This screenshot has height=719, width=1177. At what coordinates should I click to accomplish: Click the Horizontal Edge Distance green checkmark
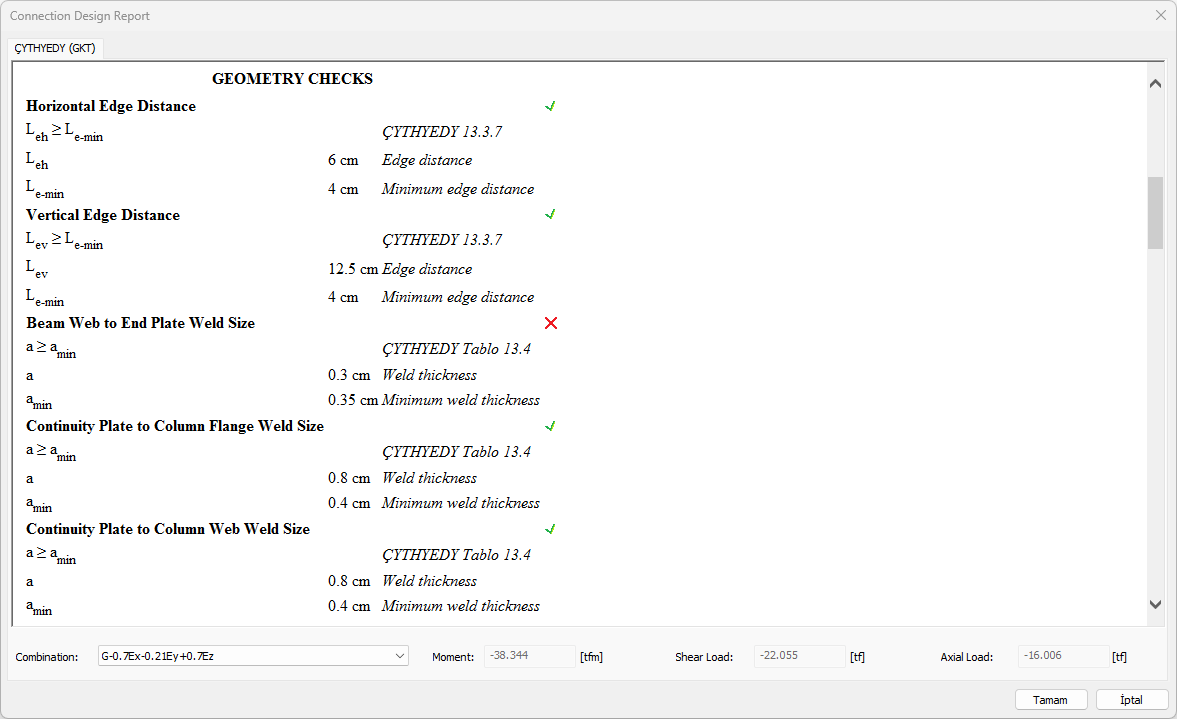[x=550, y=106]
